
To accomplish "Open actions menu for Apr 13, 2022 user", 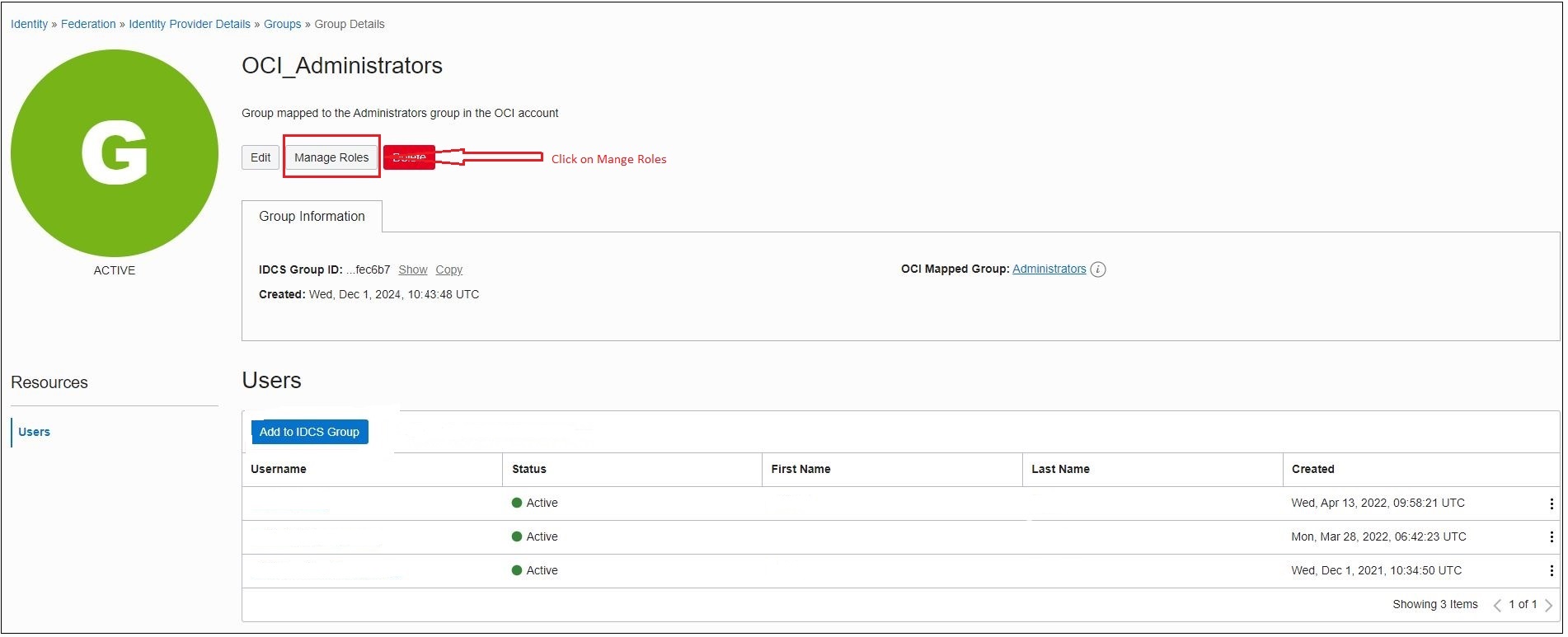I will click(x=1551, y=504).
